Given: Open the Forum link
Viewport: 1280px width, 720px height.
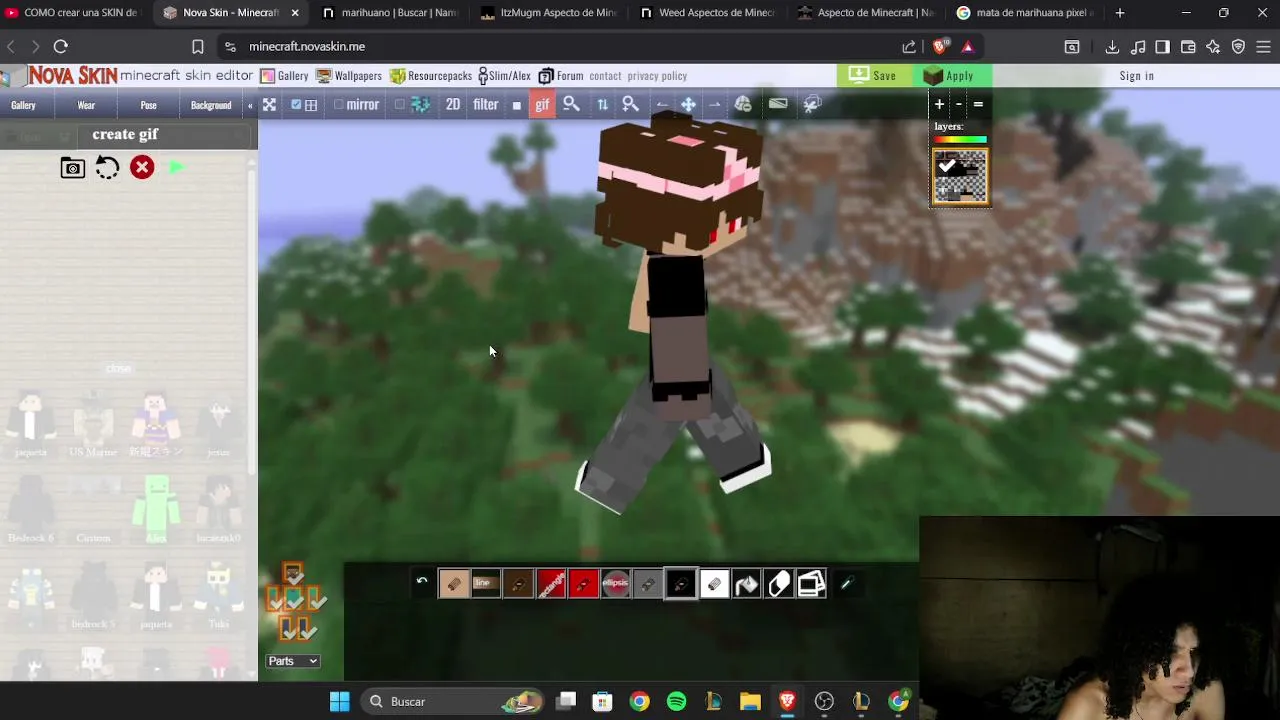Looking at the screenshot, I should point(561,76).
